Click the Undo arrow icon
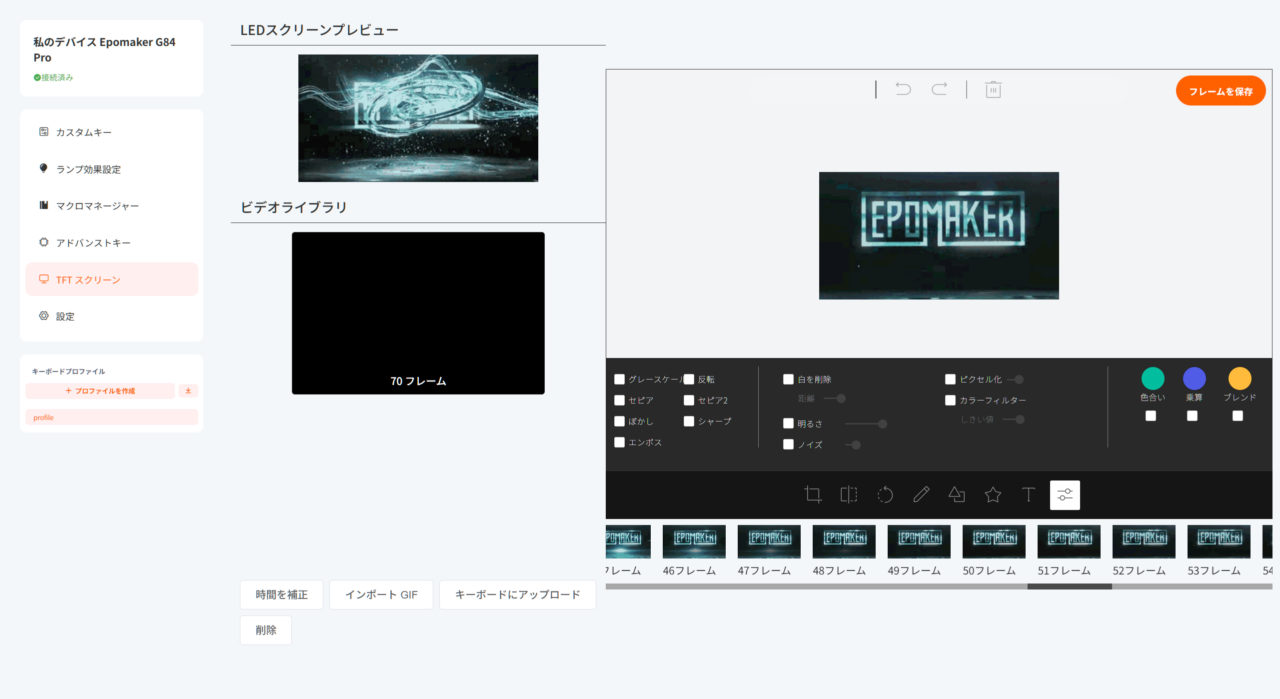1280x699 pixels. tap(903, 90)
